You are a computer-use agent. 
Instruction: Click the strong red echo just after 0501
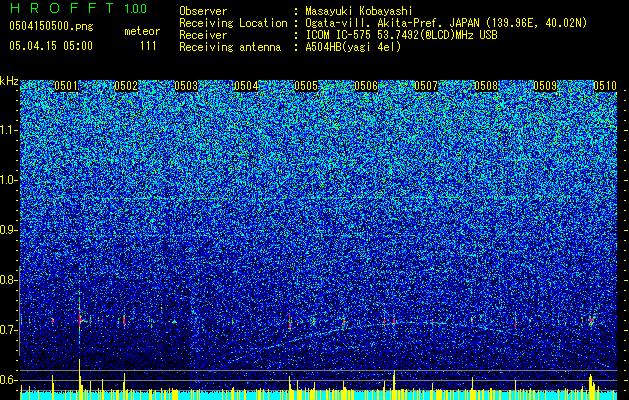click(x=80, y=319)
